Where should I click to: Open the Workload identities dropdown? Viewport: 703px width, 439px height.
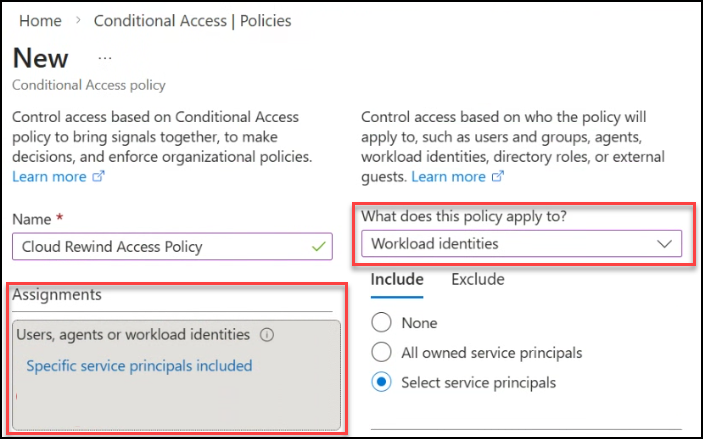click(x=520, y=243)
